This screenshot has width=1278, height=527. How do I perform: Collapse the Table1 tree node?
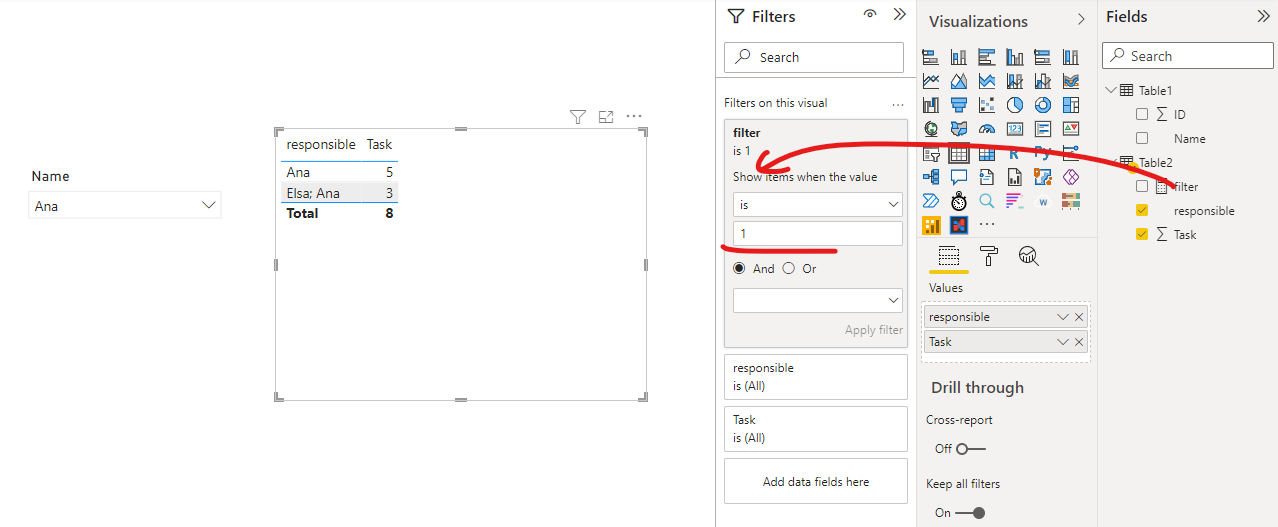(x=1110, y=90)
